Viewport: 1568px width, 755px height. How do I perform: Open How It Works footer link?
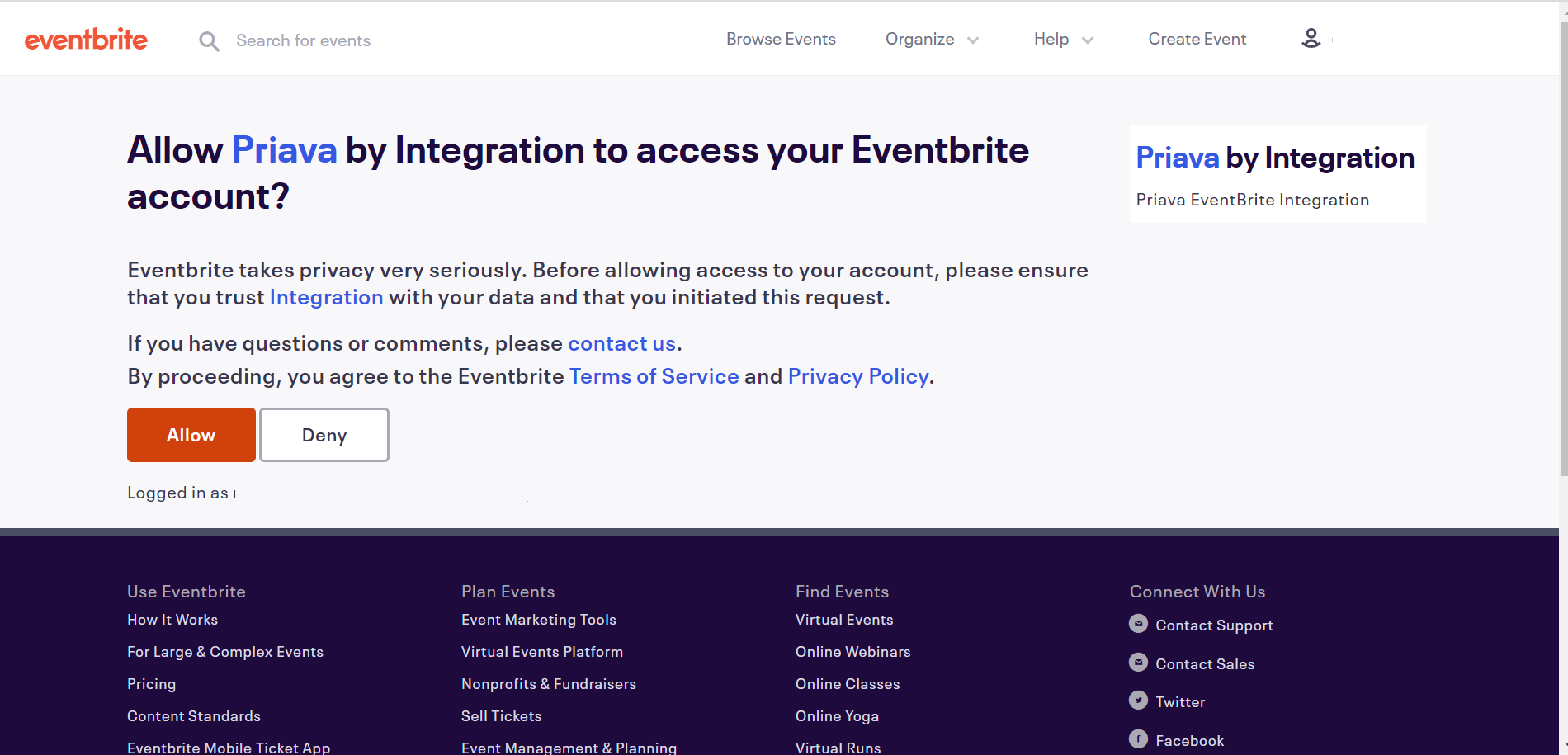click(172, 620)
